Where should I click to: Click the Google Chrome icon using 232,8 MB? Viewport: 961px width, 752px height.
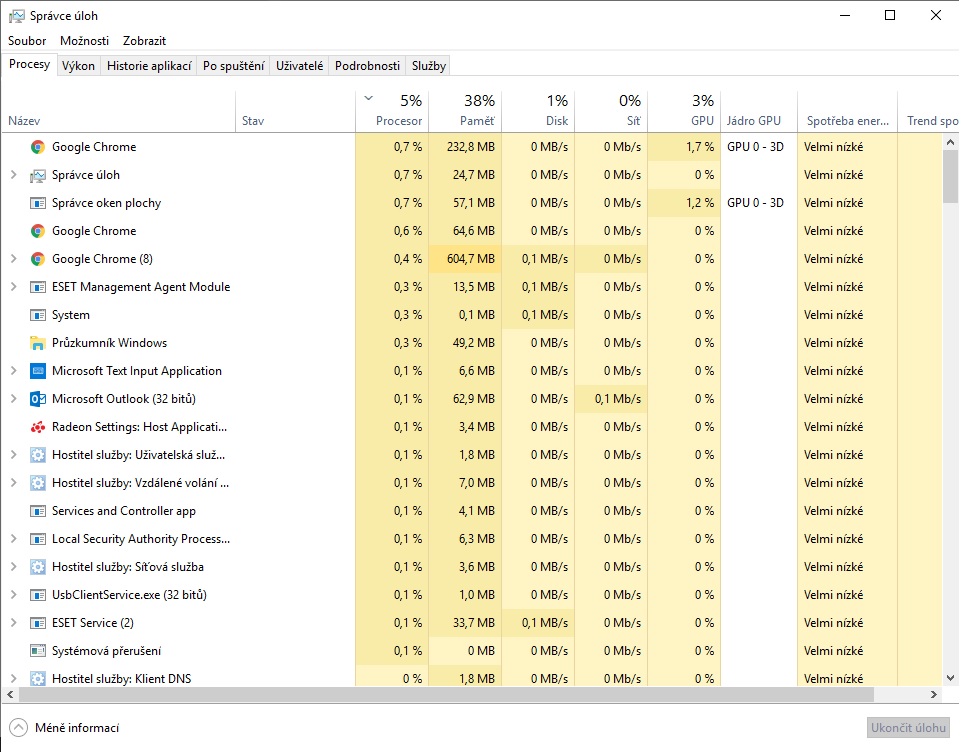[x=38, y=147]
